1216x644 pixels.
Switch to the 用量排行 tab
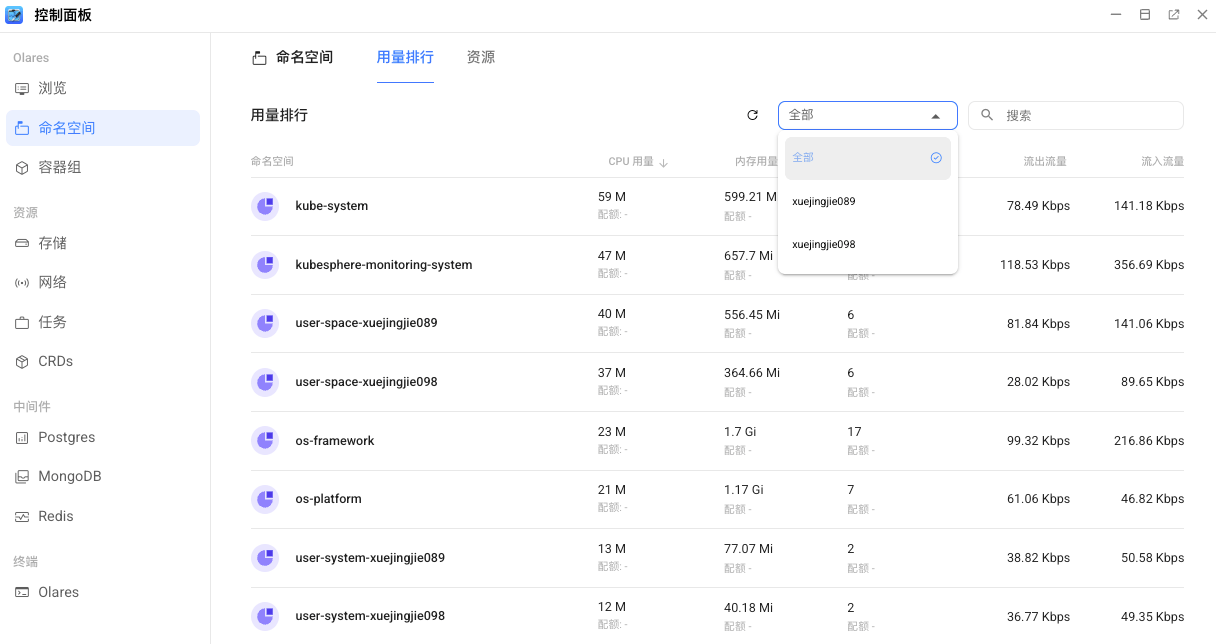coord(405,57)
